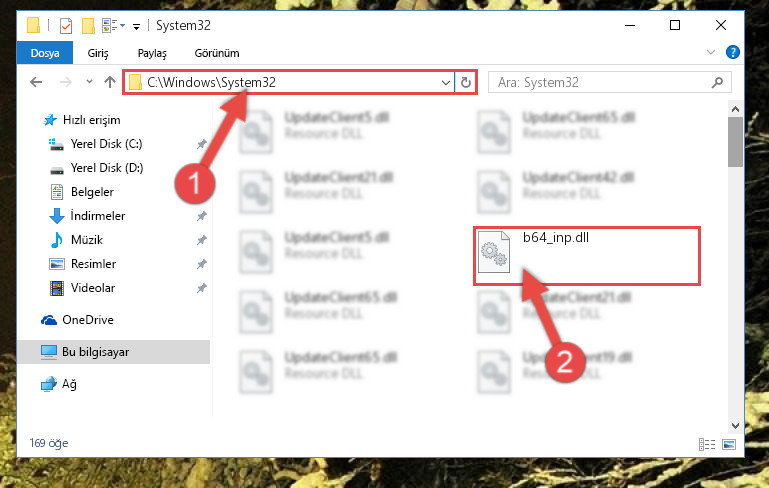Expand the ribbon chevron
This screenshot has height=488, width=769.
coord(711,52)
